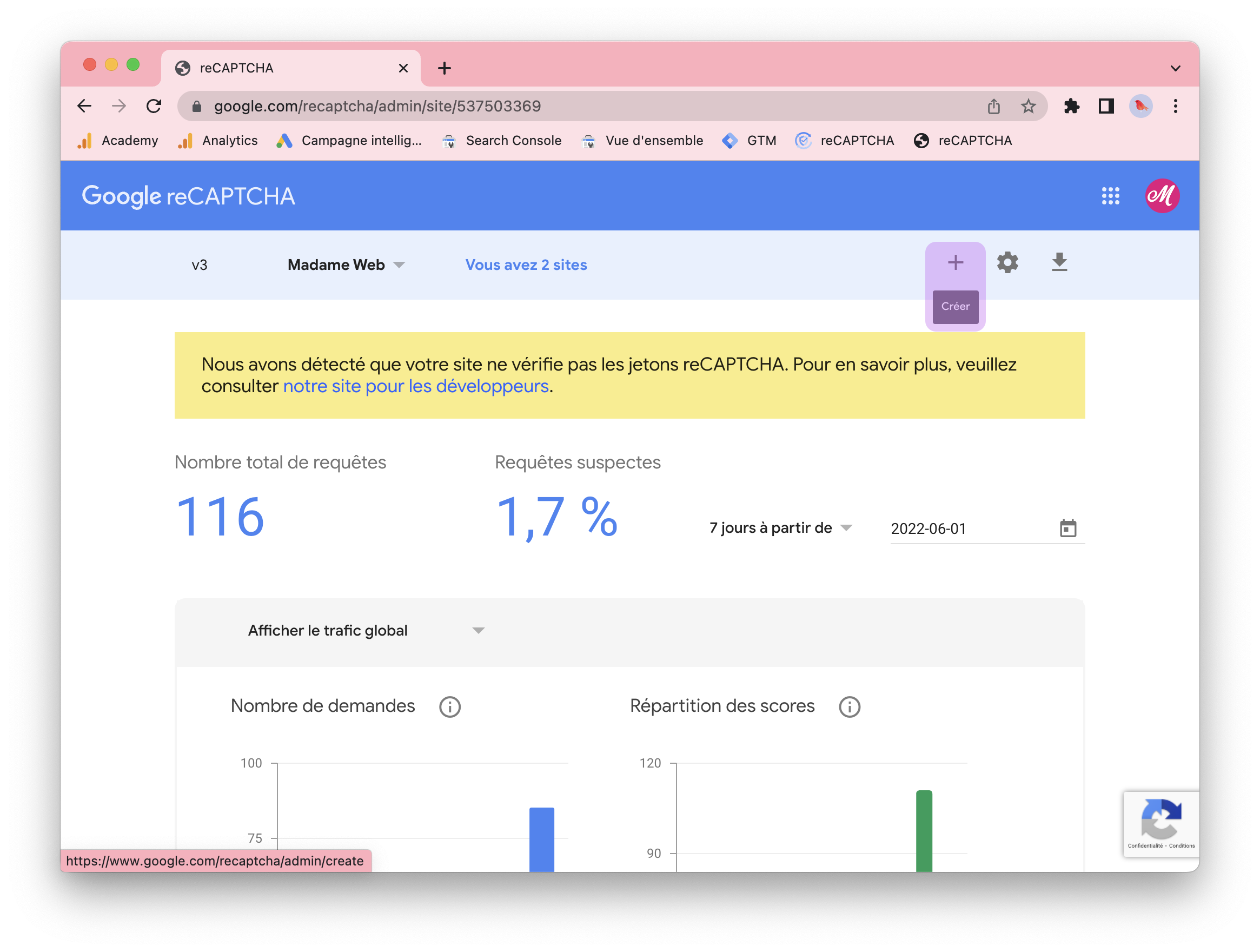Click info icon next to Nombre de demandes
Image resolution: width=1260 pixels, height=952 pixels.
[449, 706]
